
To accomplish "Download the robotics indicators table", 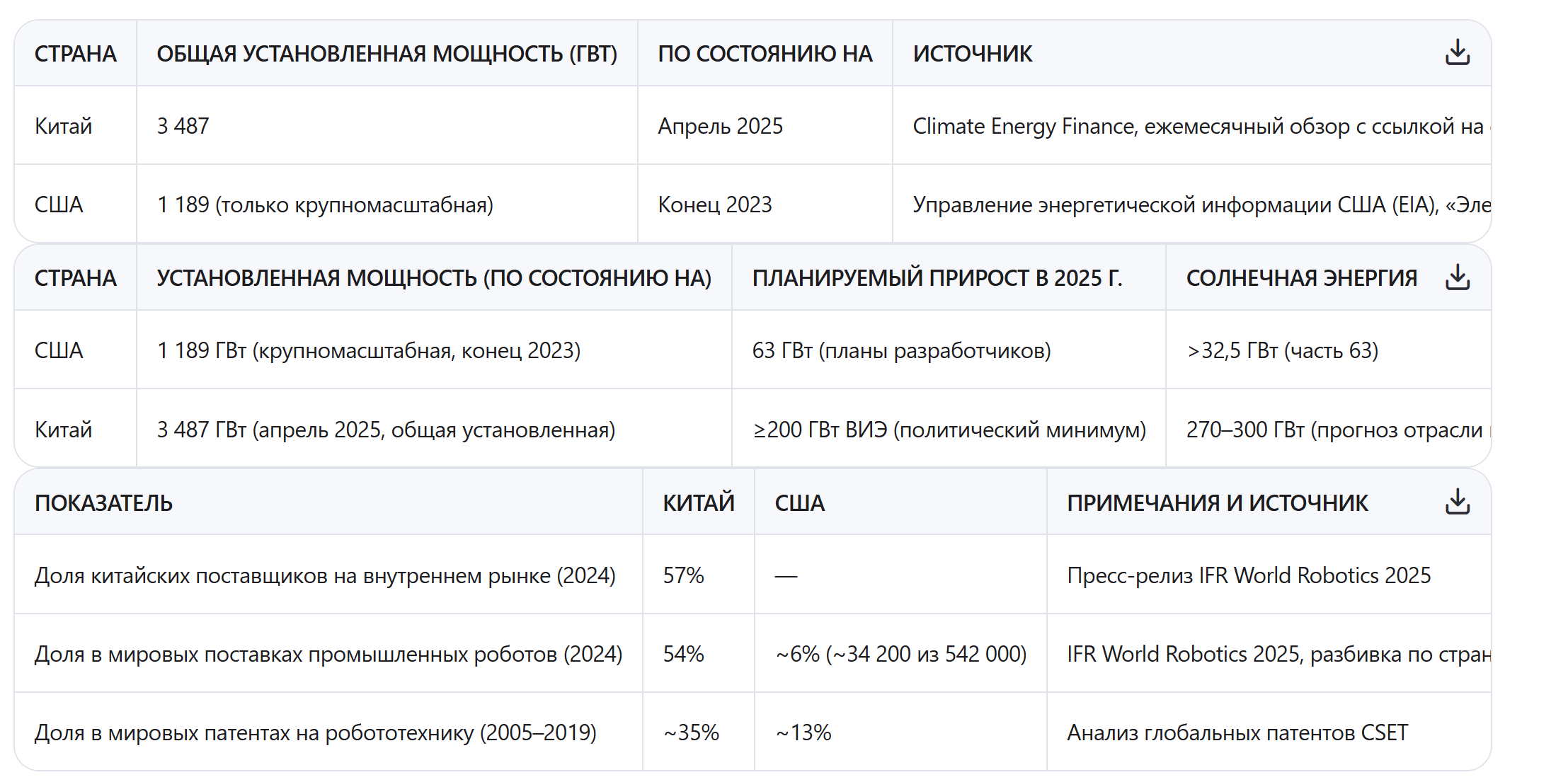I will pyautogui.click(x=1457, y=502).
